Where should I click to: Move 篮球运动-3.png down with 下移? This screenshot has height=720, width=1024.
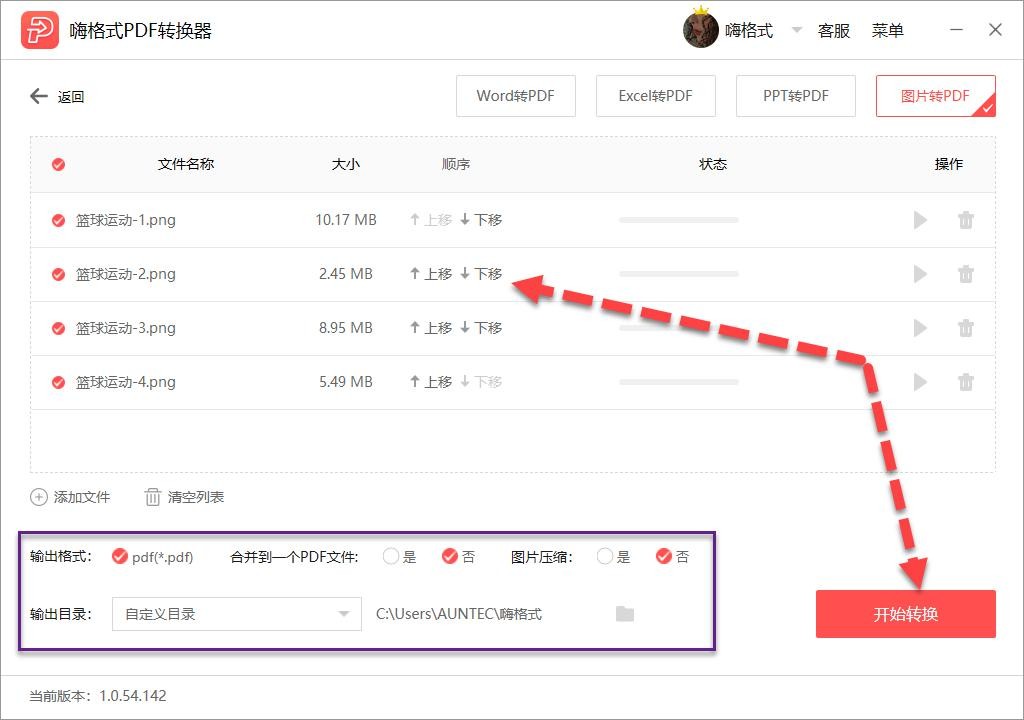481,328
